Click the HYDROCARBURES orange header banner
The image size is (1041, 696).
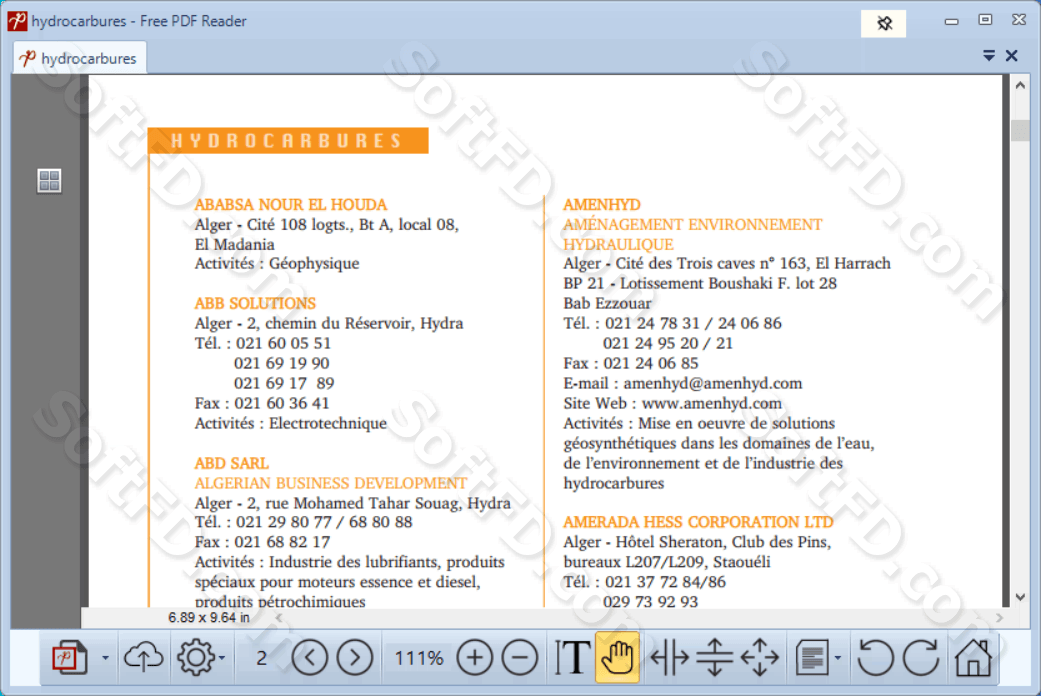pos(288,141)
